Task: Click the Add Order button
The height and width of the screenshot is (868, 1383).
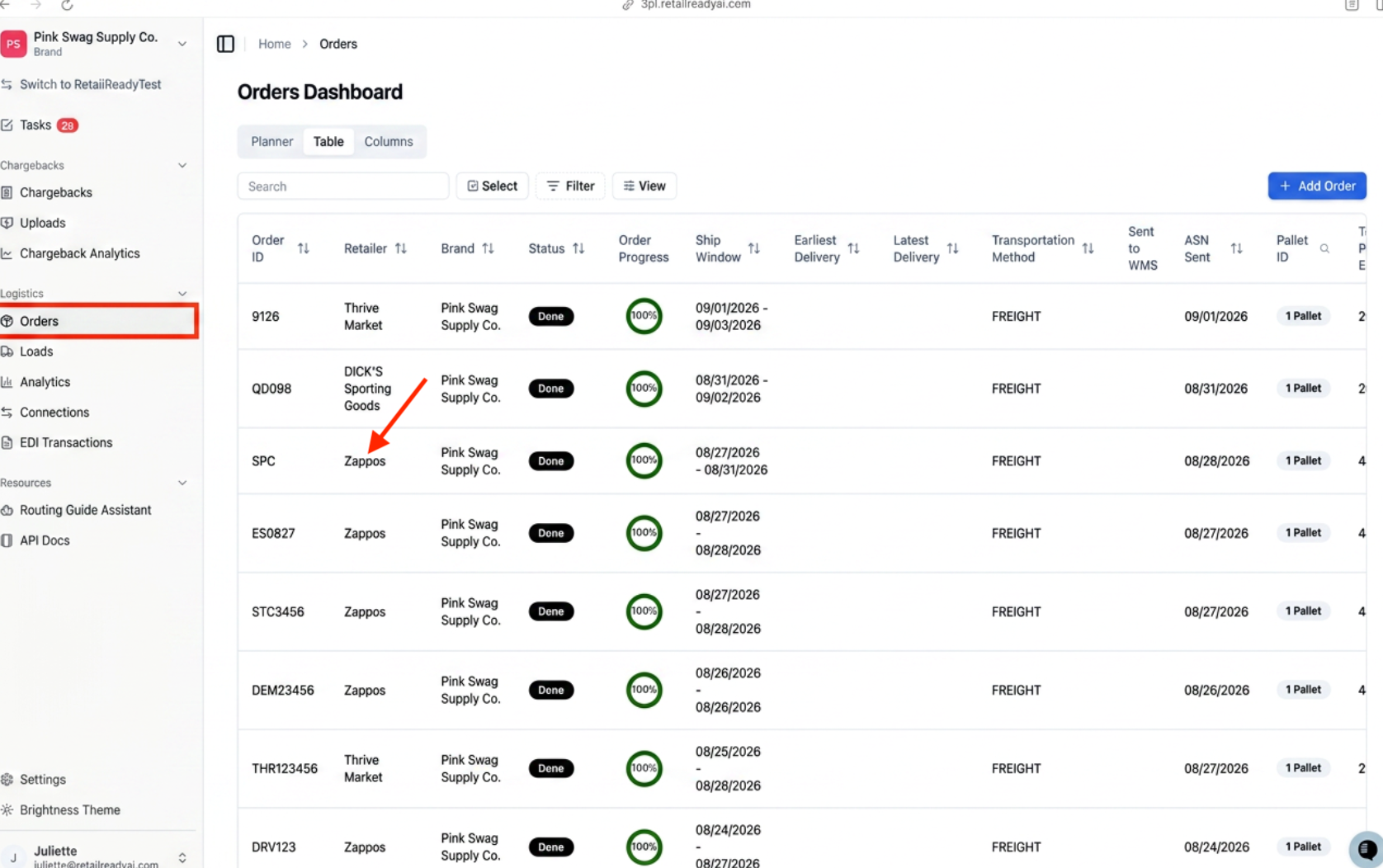Action: 1317,186
